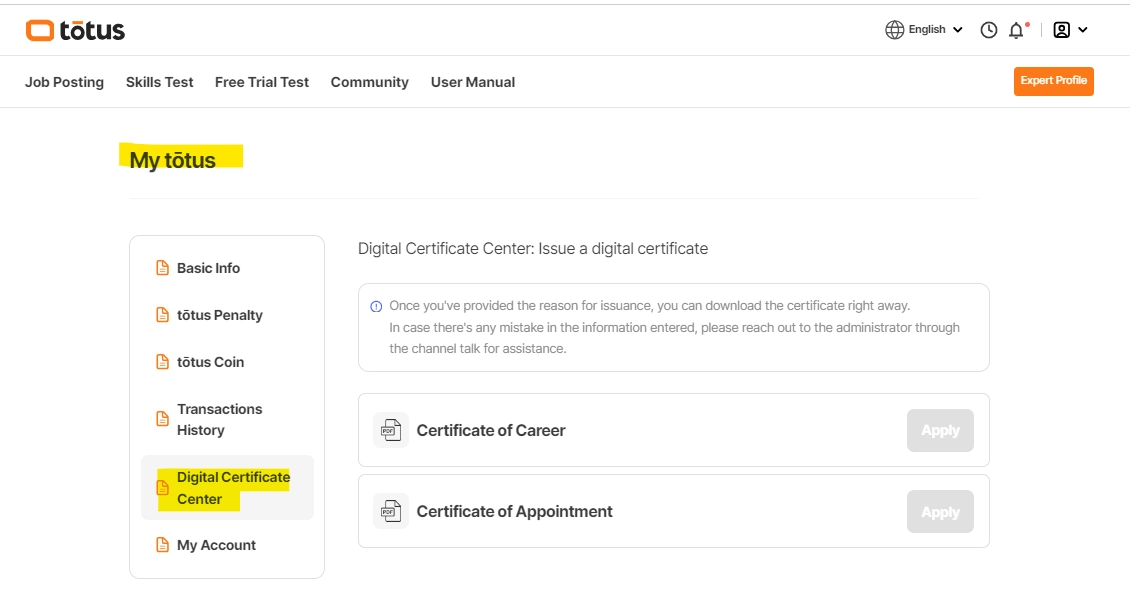The image size is (1130, 613).
Task: Expand the English language dropdown
Action: point(957,30)
